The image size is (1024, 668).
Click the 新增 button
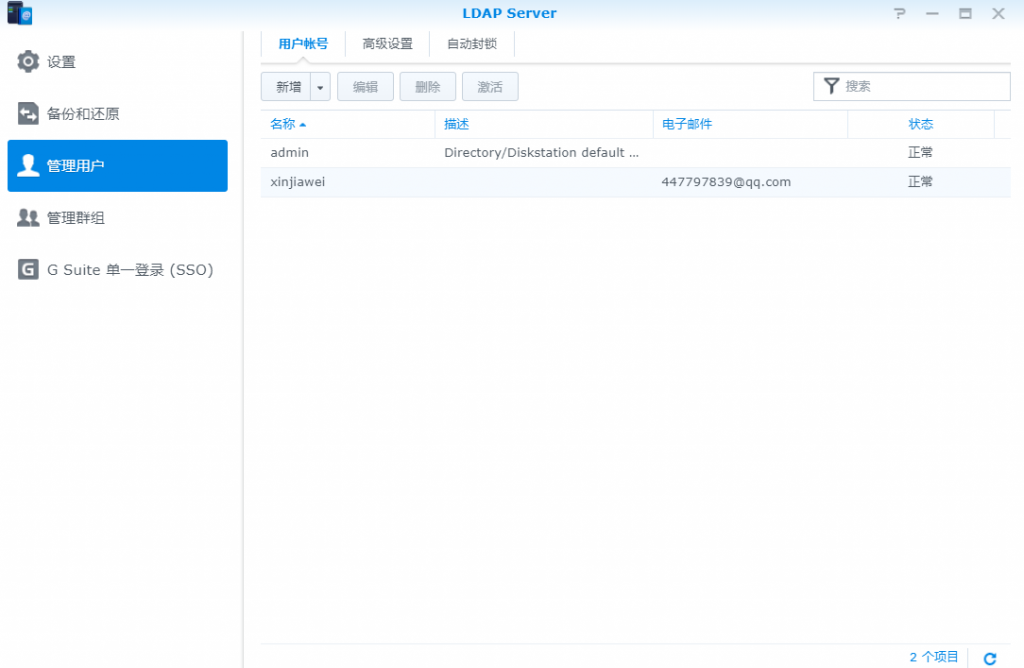(x=287, y=87)
